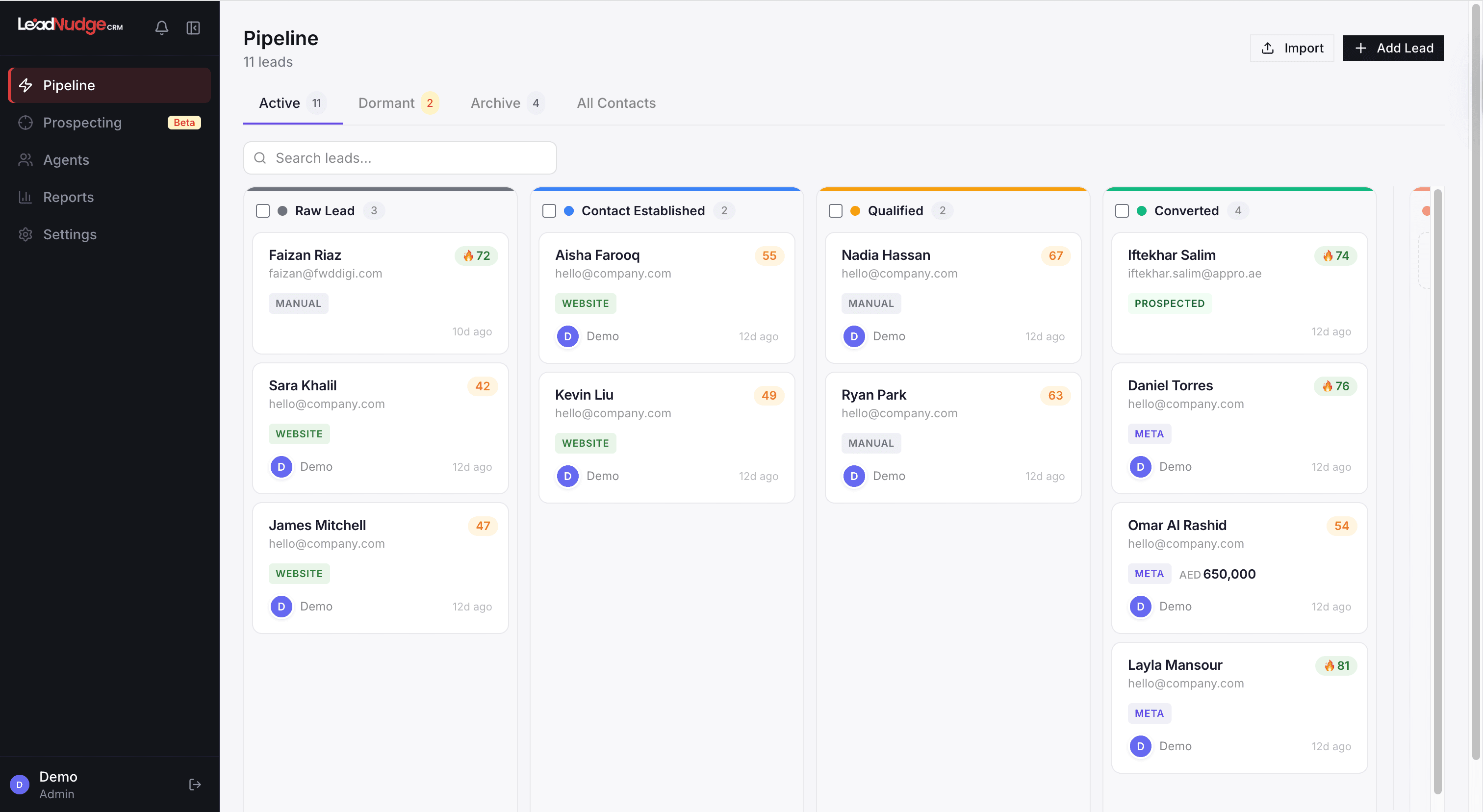Click the Demo avatar on Layla Mansour card
This screenshot has height=812, width=1483.
point(1140,746)
